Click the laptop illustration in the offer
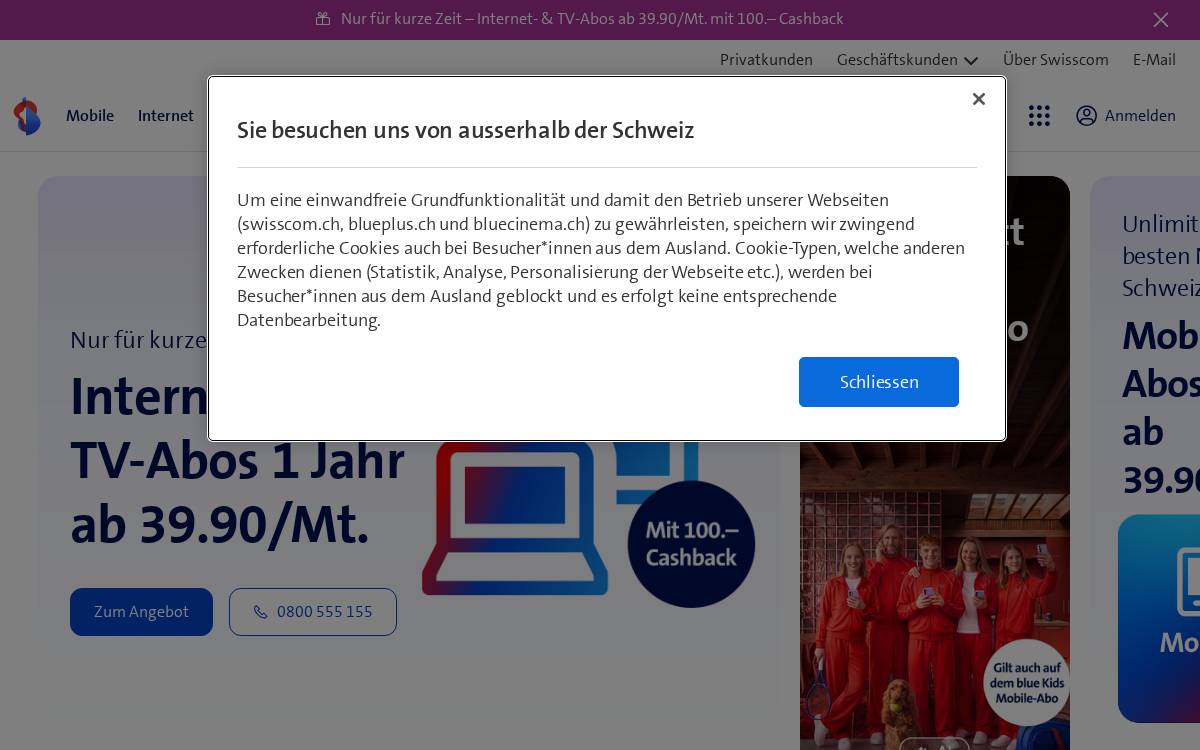 click(x=514, y=520)
